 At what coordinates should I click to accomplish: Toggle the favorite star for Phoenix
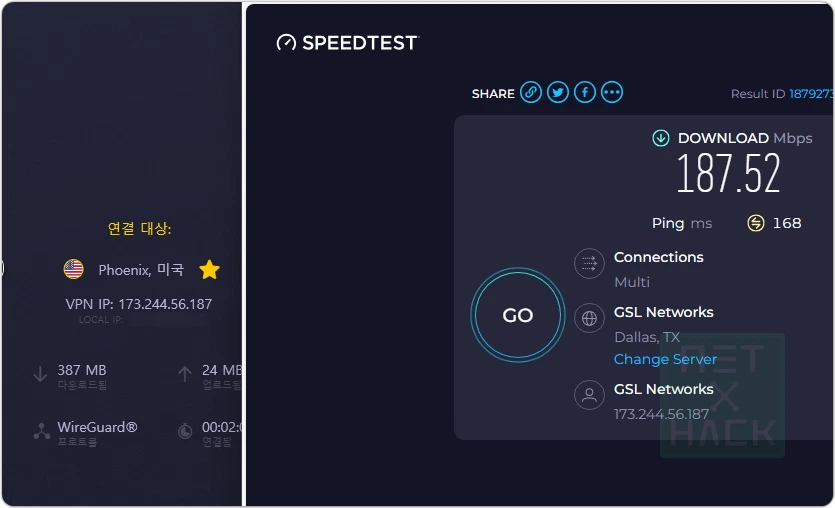(x=209, y=270)
